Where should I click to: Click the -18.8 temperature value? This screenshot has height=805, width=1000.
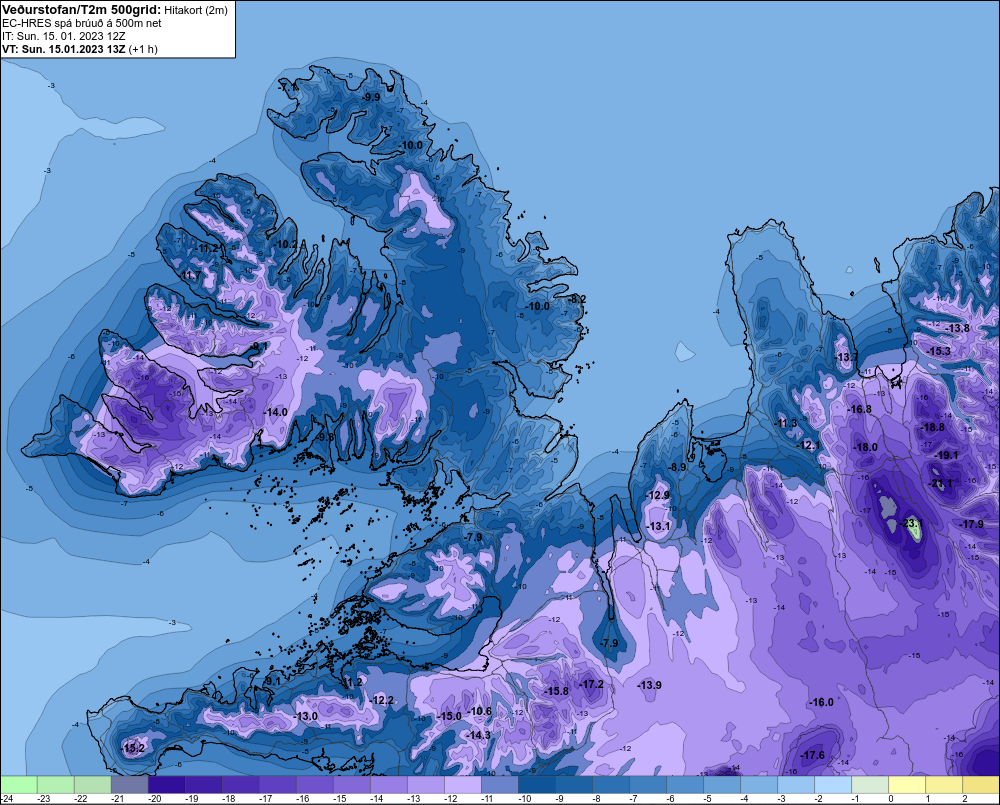[932, 427]
